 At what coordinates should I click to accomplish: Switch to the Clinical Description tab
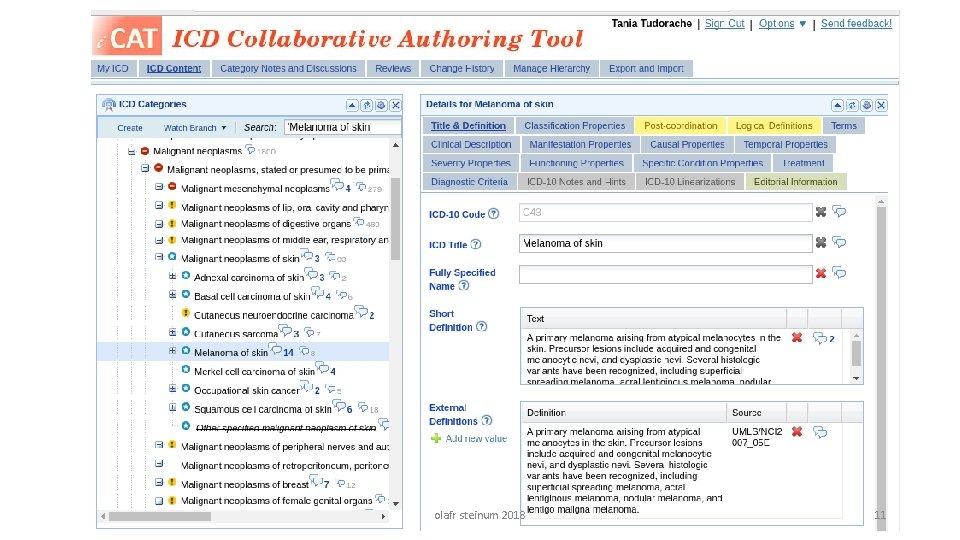pos(471,144)
